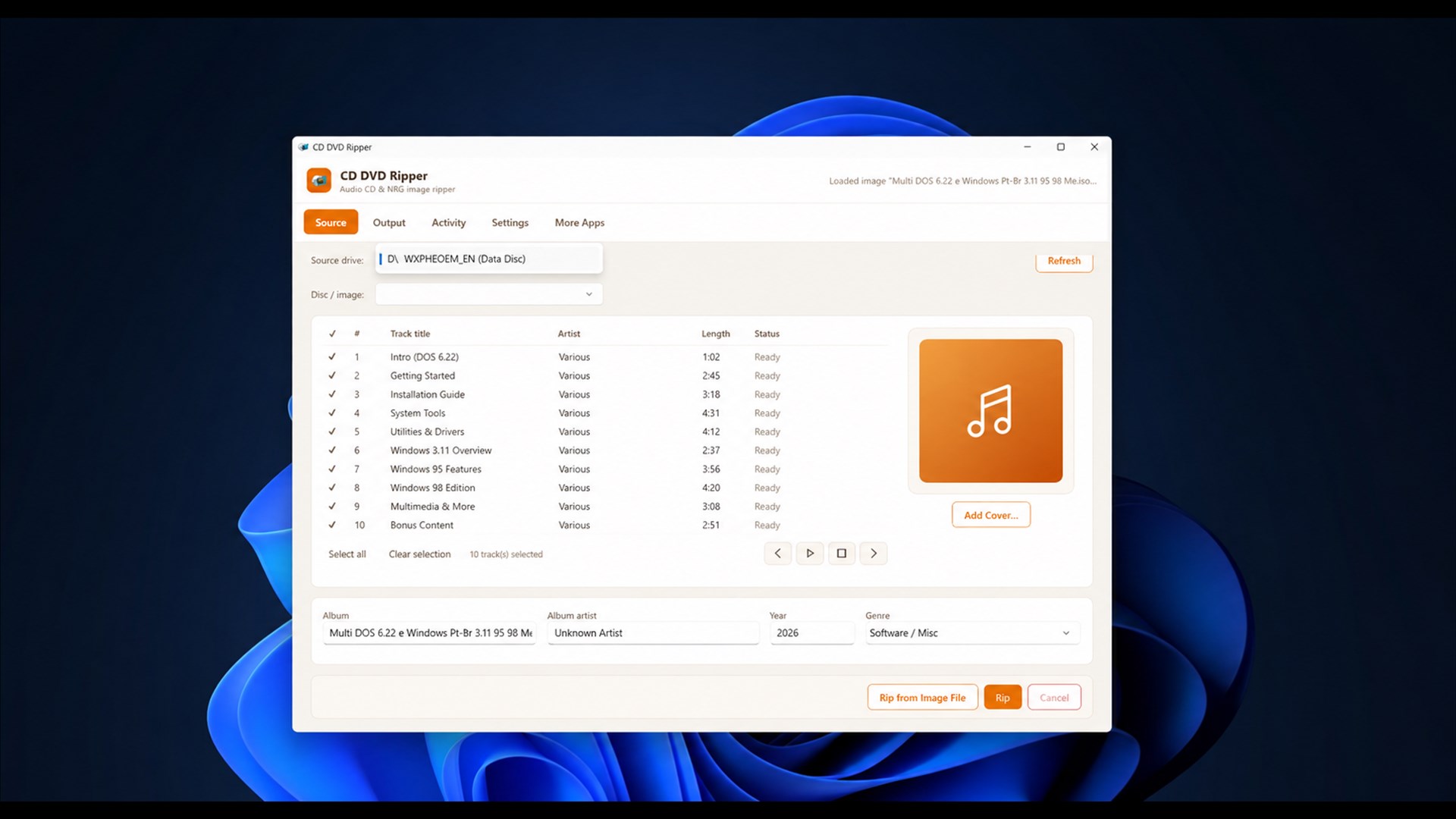Click the music note cover art

point(990,410)
